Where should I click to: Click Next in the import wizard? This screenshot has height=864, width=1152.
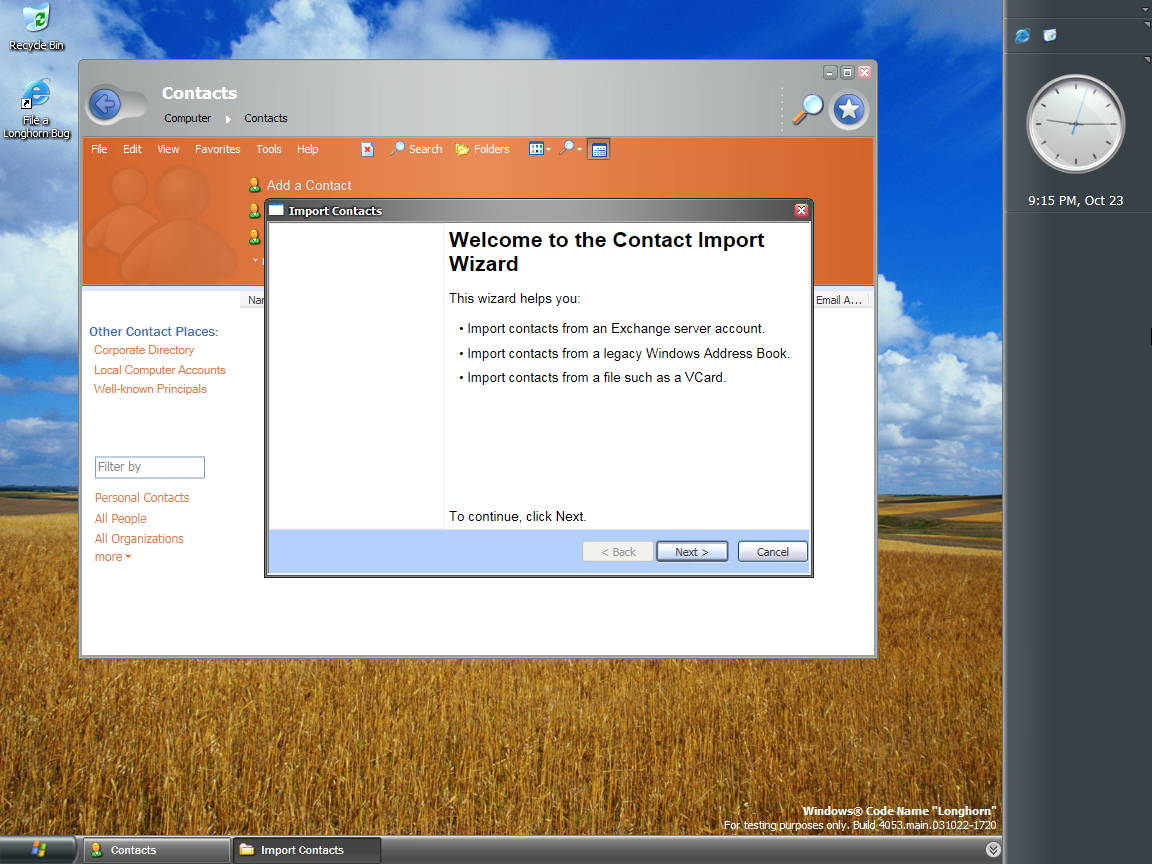pyautogui.click(x=691, y=552)
